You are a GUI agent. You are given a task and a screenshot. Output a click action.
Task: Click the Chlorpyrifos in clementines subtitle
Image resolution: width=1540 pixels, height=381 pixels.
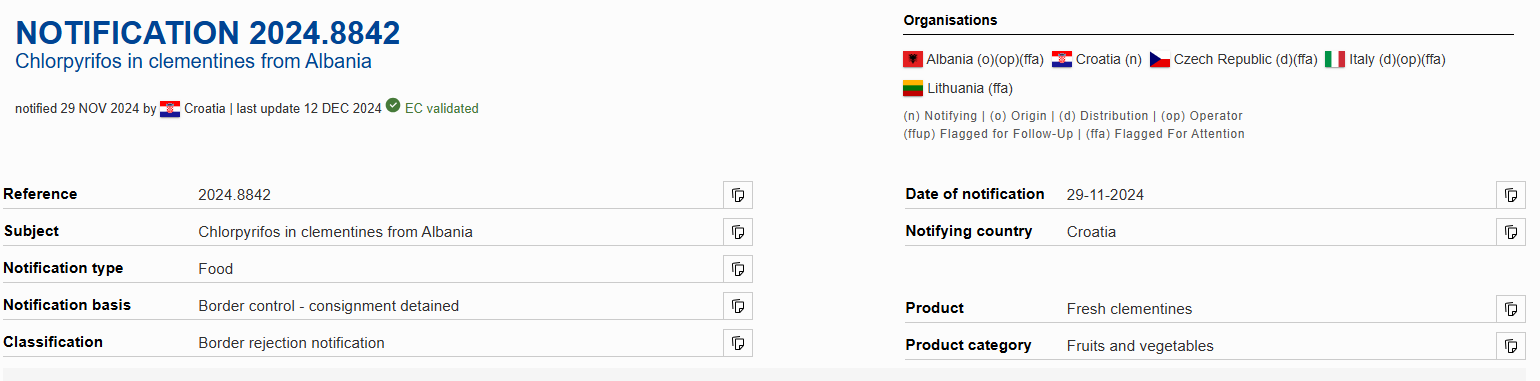pos(193,62)
